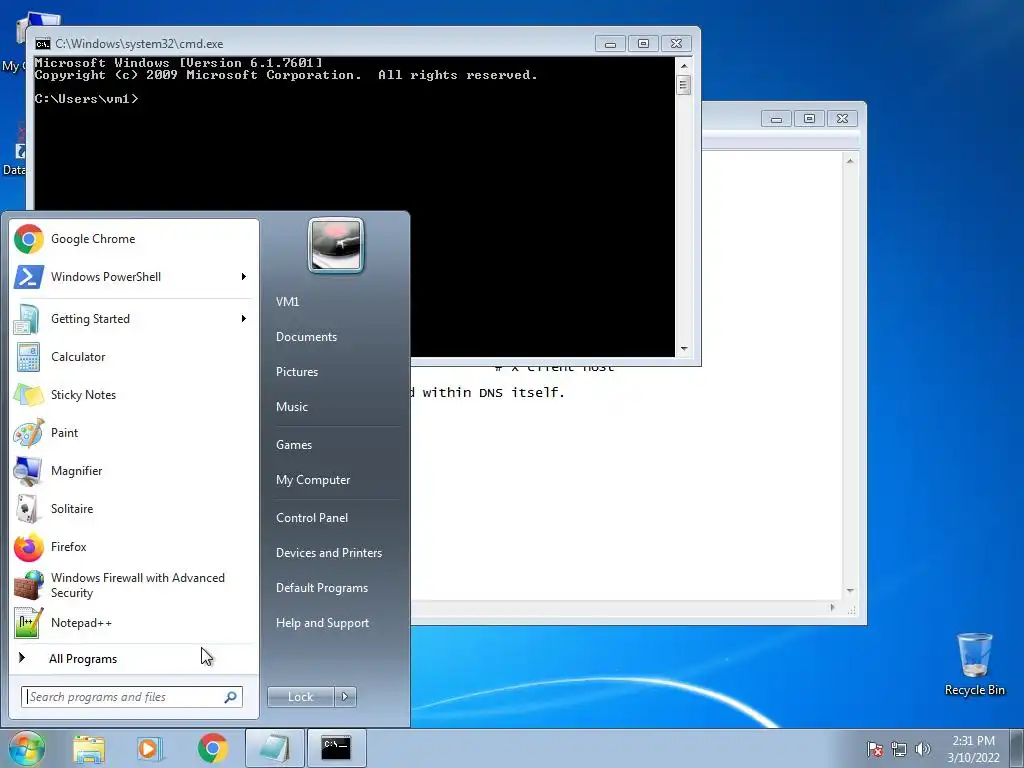Image resolution: width=1024 pixels, height=768 pixels.
Task: Expand All Programs list
Action: click(x=134, y=659)
